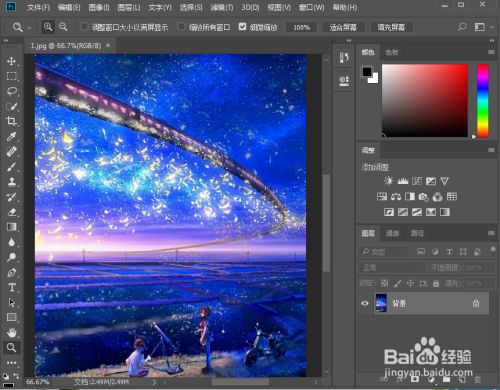Add a Color Lookup adjustment
The height and width of the screenshot is (390, 500).
point(452,197)
